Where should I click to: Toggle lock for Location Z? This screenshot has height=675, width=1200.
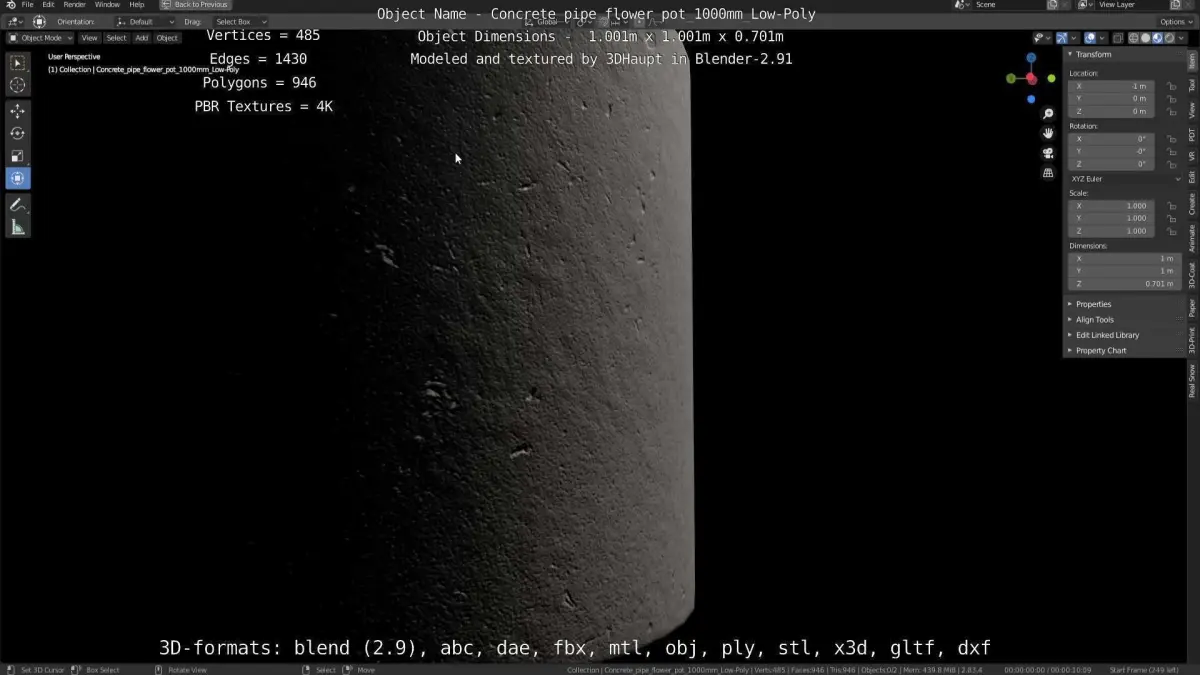(x=1171, y=111)
